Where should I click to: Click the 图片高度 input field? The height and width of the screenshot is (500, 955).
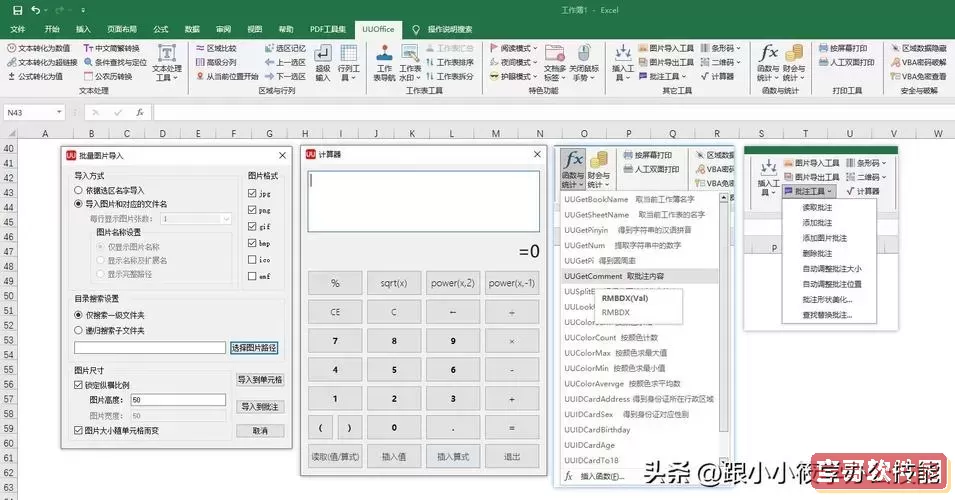(x=178, y=400)
